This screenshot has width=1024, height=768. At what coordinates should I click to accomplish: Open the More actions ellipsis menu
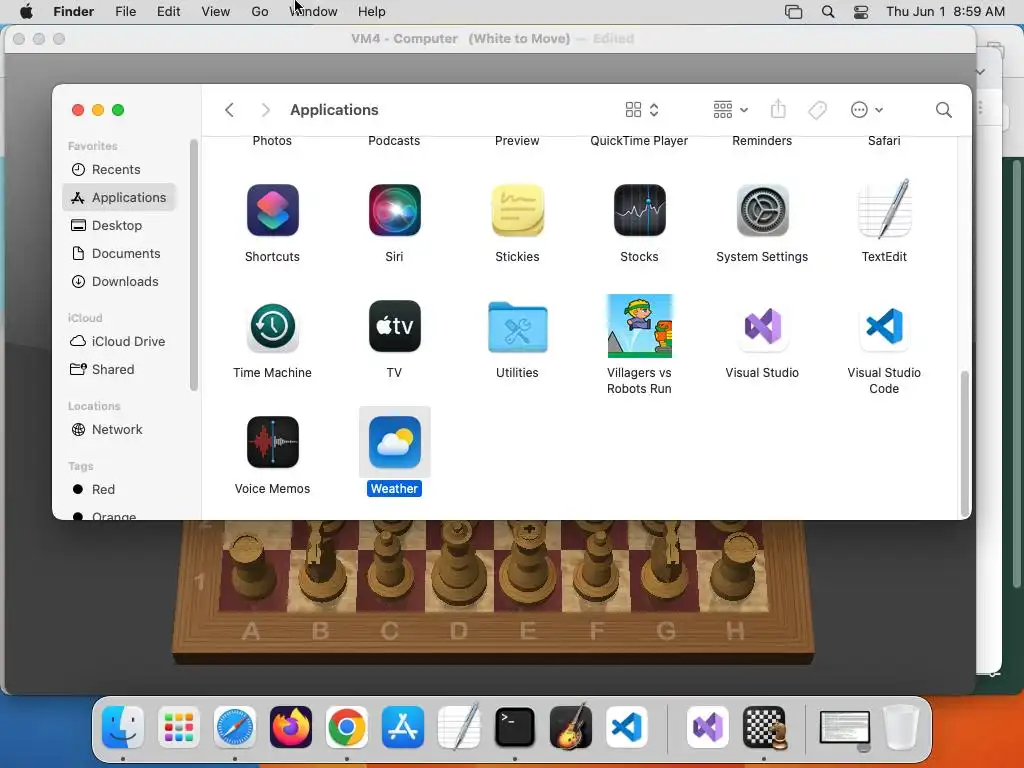coord(867,110)
